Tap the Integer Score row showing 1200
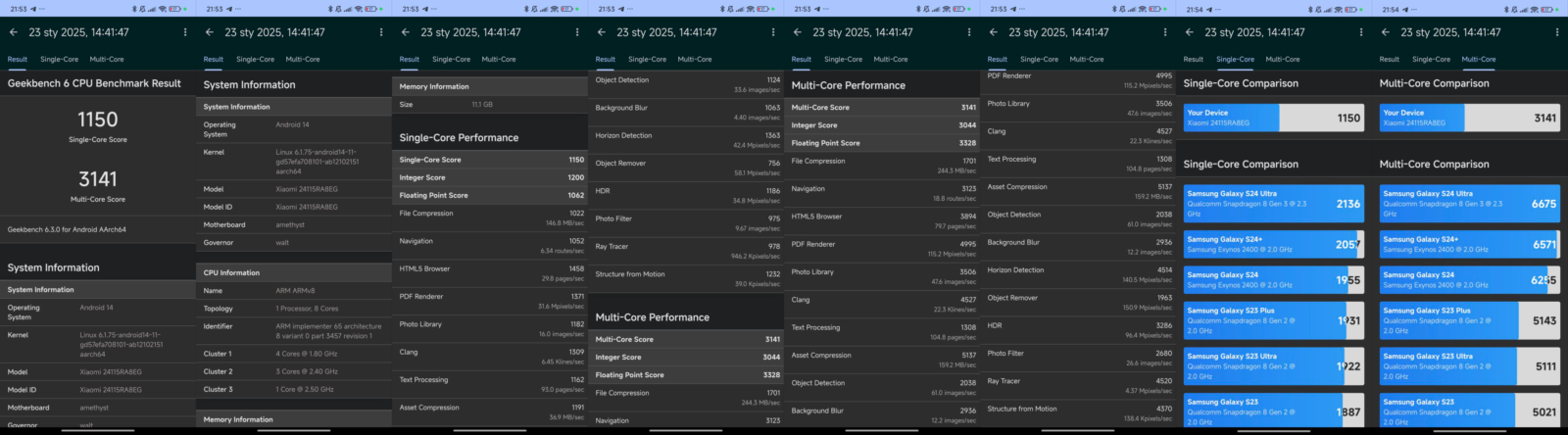The image size is (1568, 435). (x=490, y=177)
